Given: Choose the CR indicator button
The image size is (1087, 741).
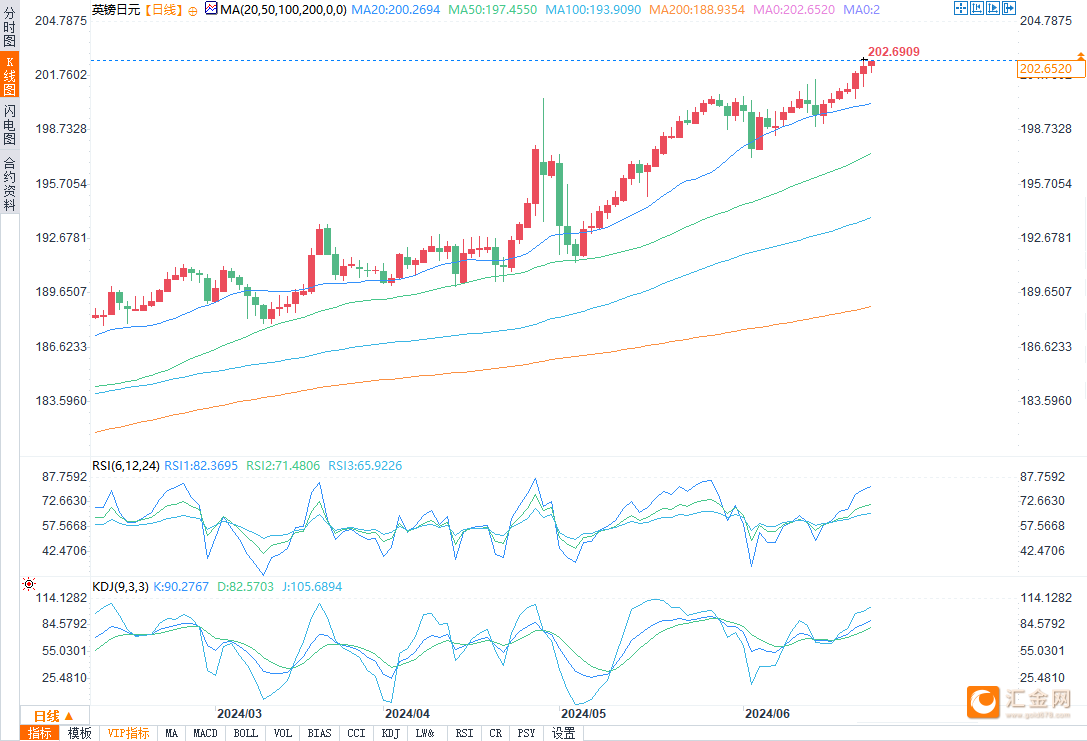Looking at the screenshot, I should pos(495,733).
